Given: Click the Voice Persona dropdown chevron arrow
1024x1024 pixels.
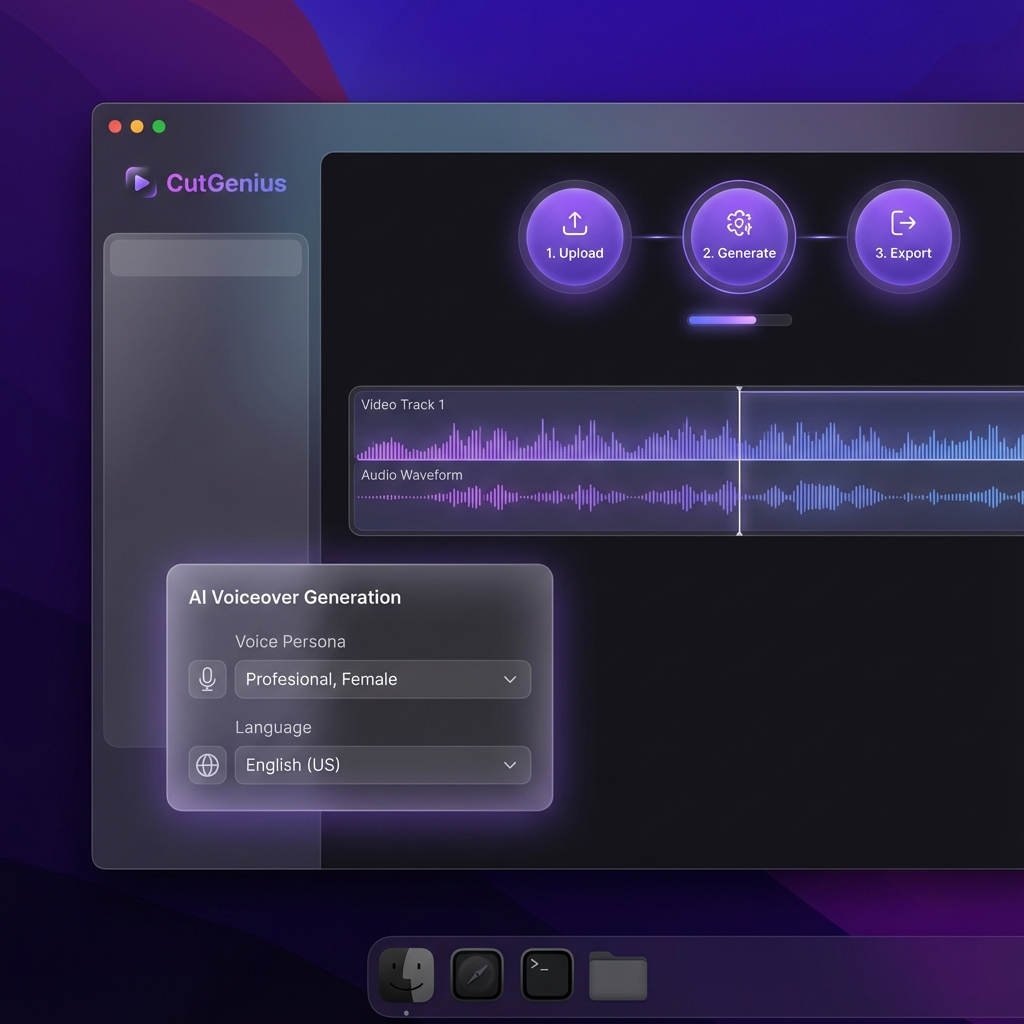Looking at the screenshot, I should pos(510,679).
